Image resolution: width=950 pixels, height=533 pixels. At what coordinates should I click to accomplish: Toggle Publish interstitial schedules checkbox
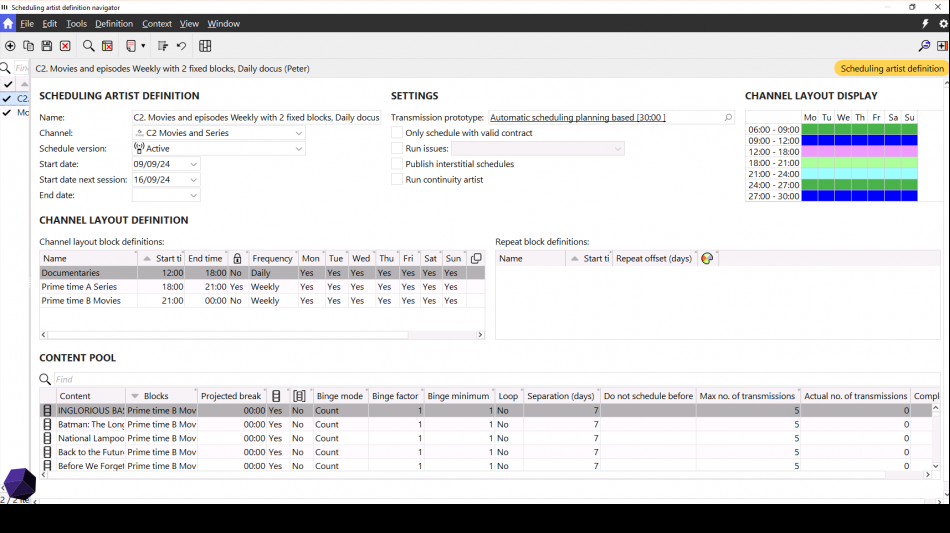[x=397, y=164]
